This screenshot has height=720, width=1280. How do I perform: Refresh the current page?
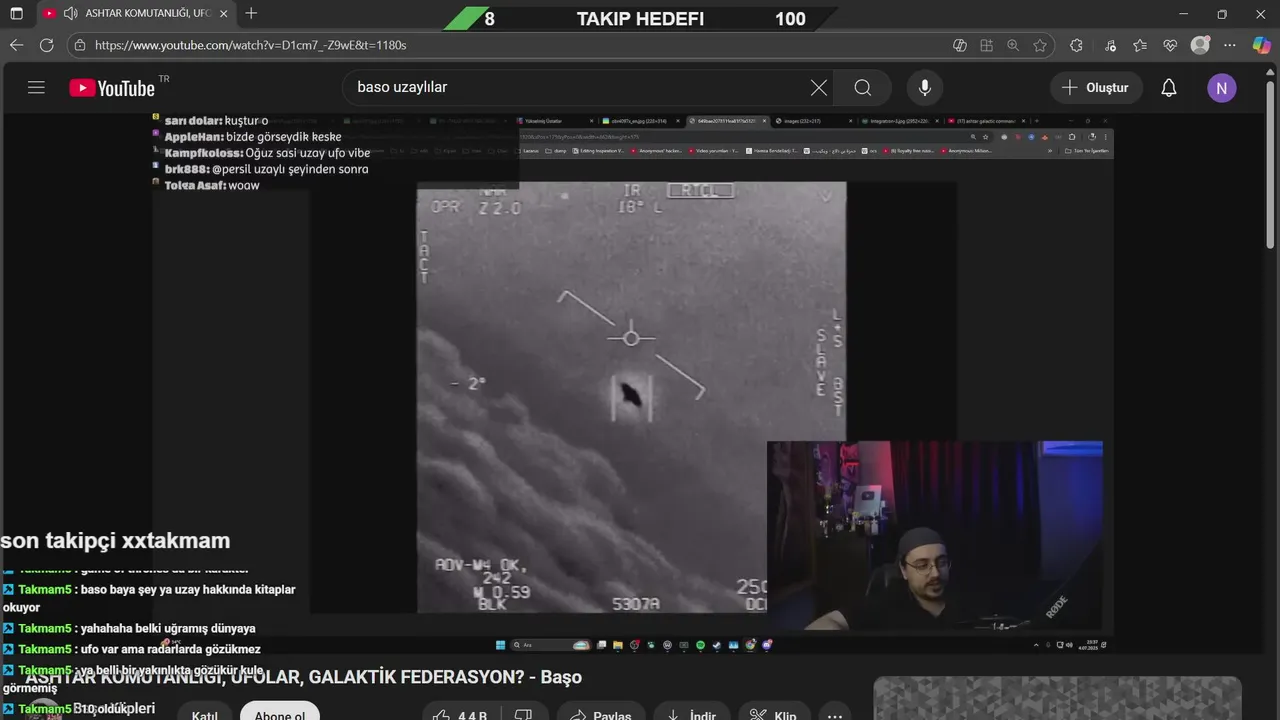click(46, 45)
